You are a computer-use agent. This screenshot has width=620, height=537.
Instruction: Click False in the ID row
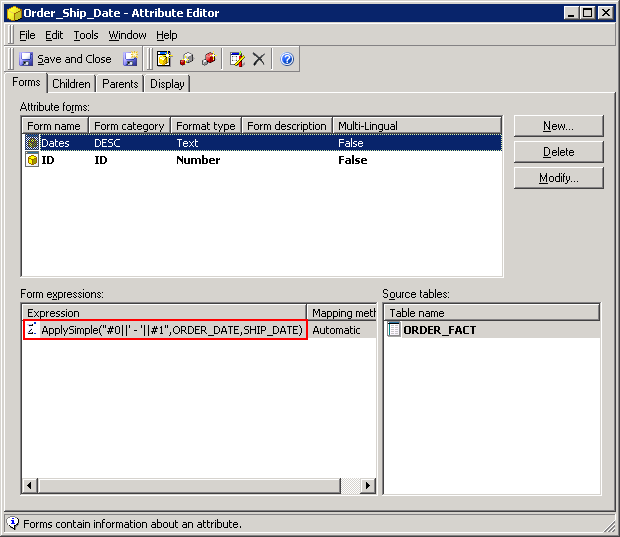[353, 160]
